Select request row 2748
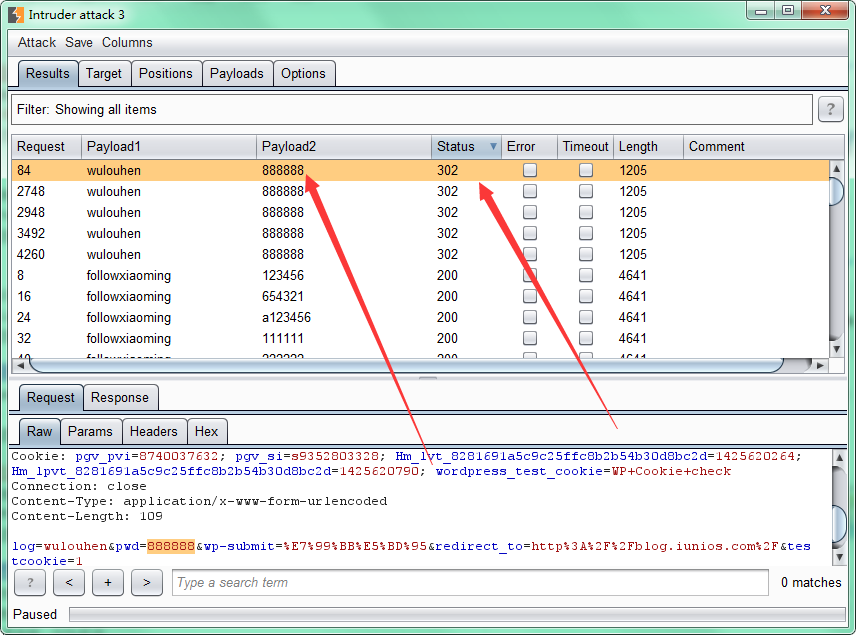The height and width of the screenshot is (635, 856). (x=420, y=191)
